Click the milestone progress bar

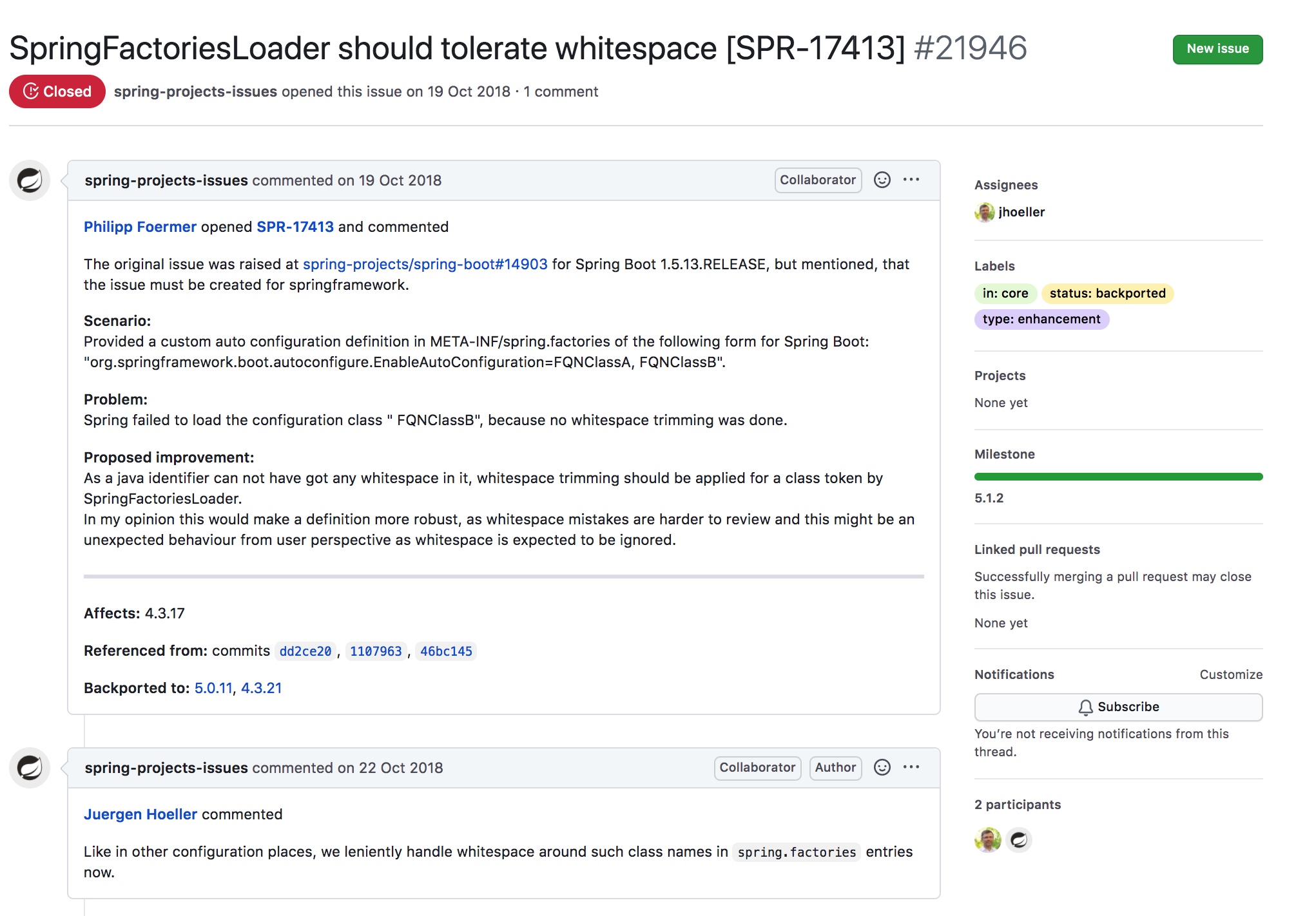[1118, 477]
